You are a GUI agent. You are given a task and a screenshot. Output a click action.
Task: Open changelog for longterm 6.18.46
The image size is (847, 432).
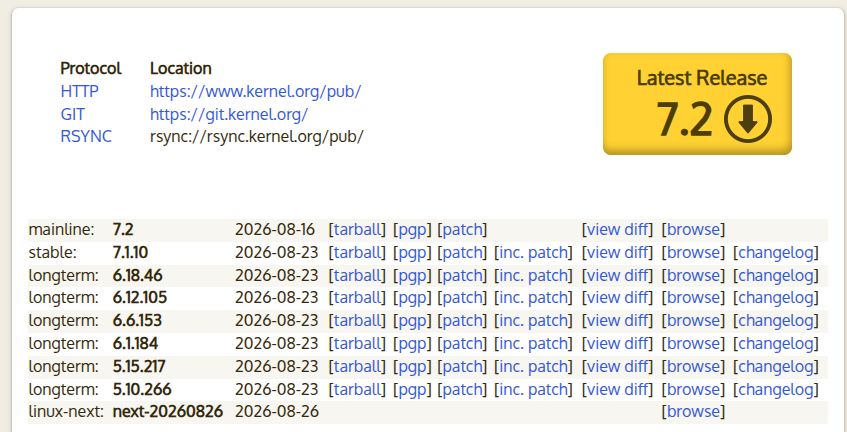tap(776, 275)
